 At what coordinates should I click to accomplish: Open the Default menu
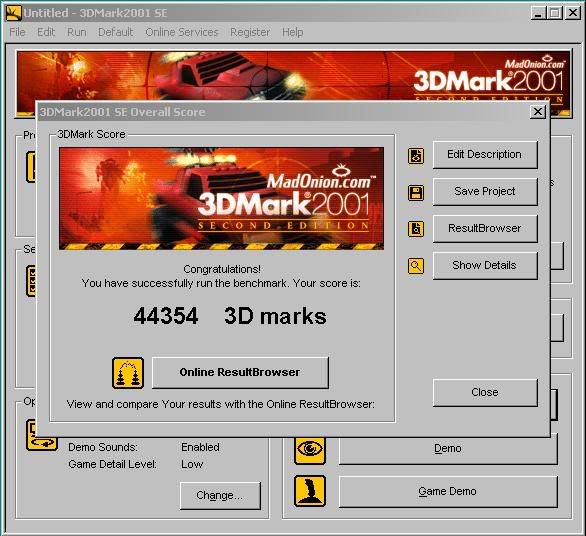point(115,32)
